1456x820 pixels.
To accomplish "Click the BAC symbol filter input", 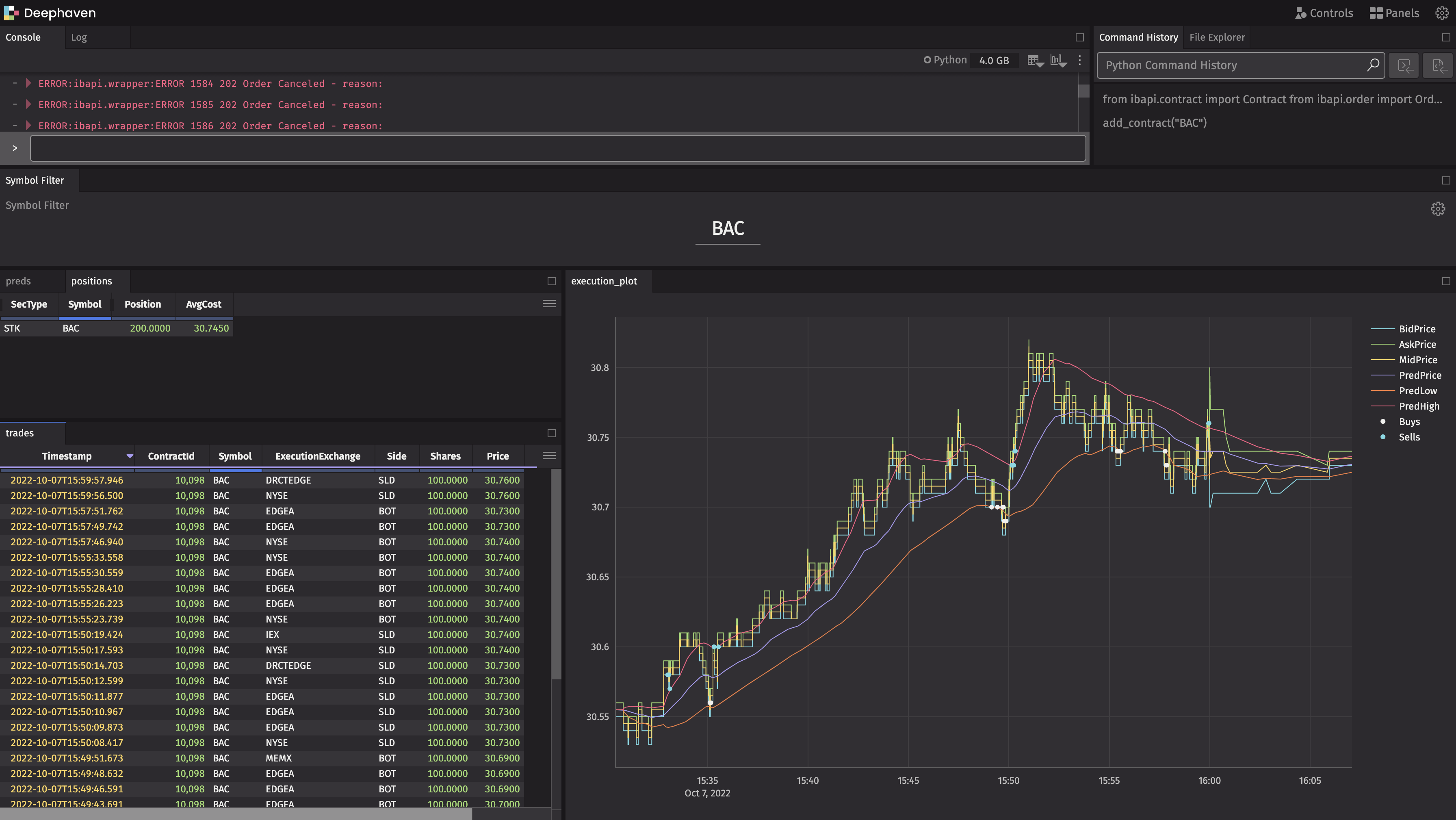I will point(728,228).
